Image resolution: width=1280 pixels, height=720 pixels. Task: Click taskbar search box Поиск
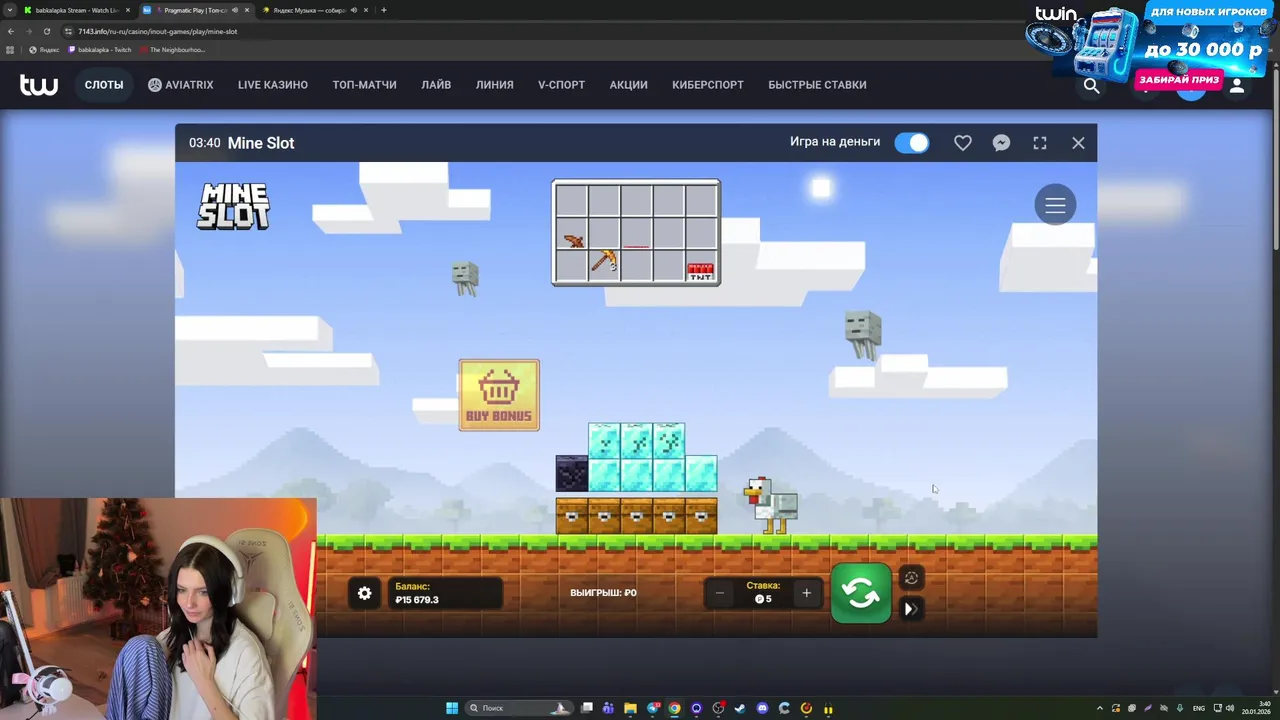pos(518,708)
